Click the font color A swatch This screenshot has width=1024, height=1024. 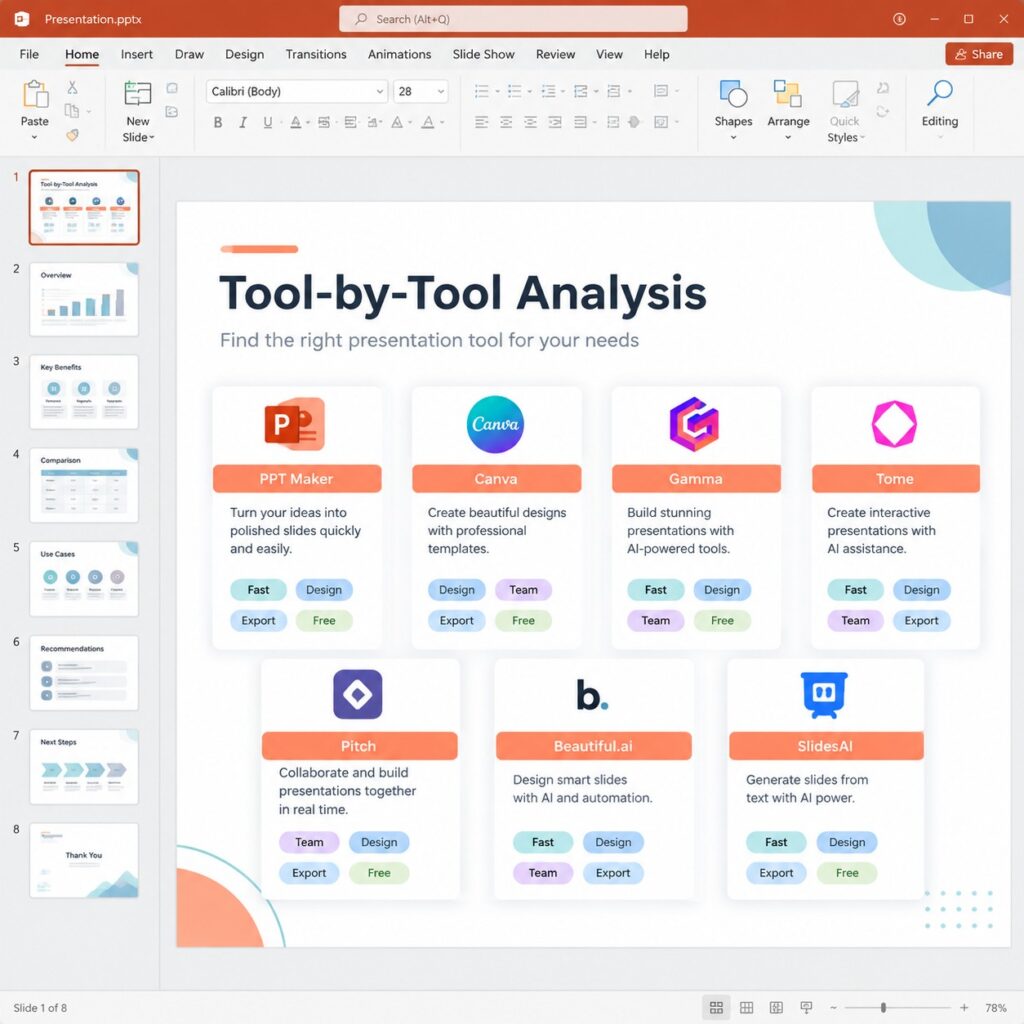[x=428, y=122]
